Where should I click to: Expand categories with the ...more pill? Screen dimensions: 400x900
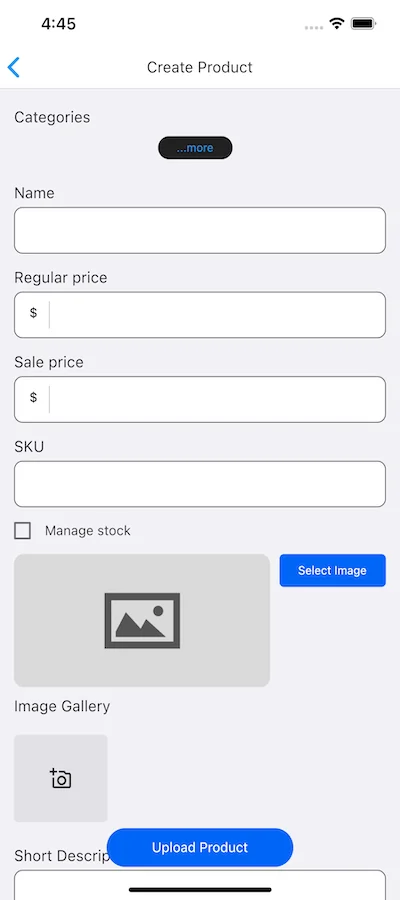tap(195, 148)
